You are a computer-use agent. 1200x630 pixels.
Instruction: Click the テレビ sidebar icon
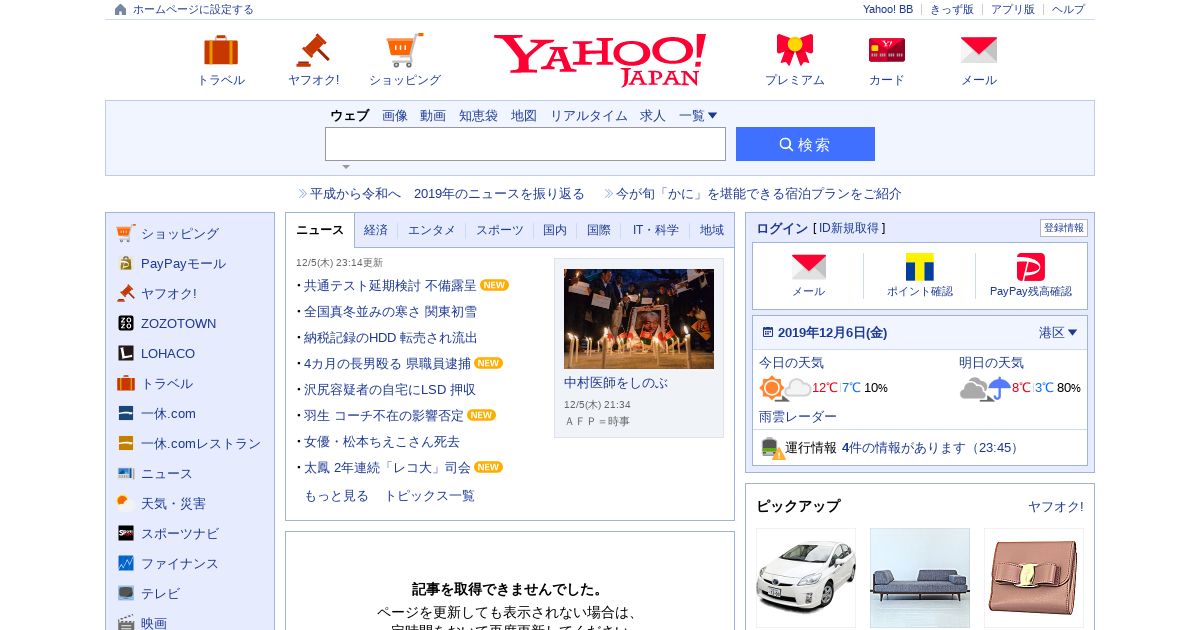[x=125, y=593]
